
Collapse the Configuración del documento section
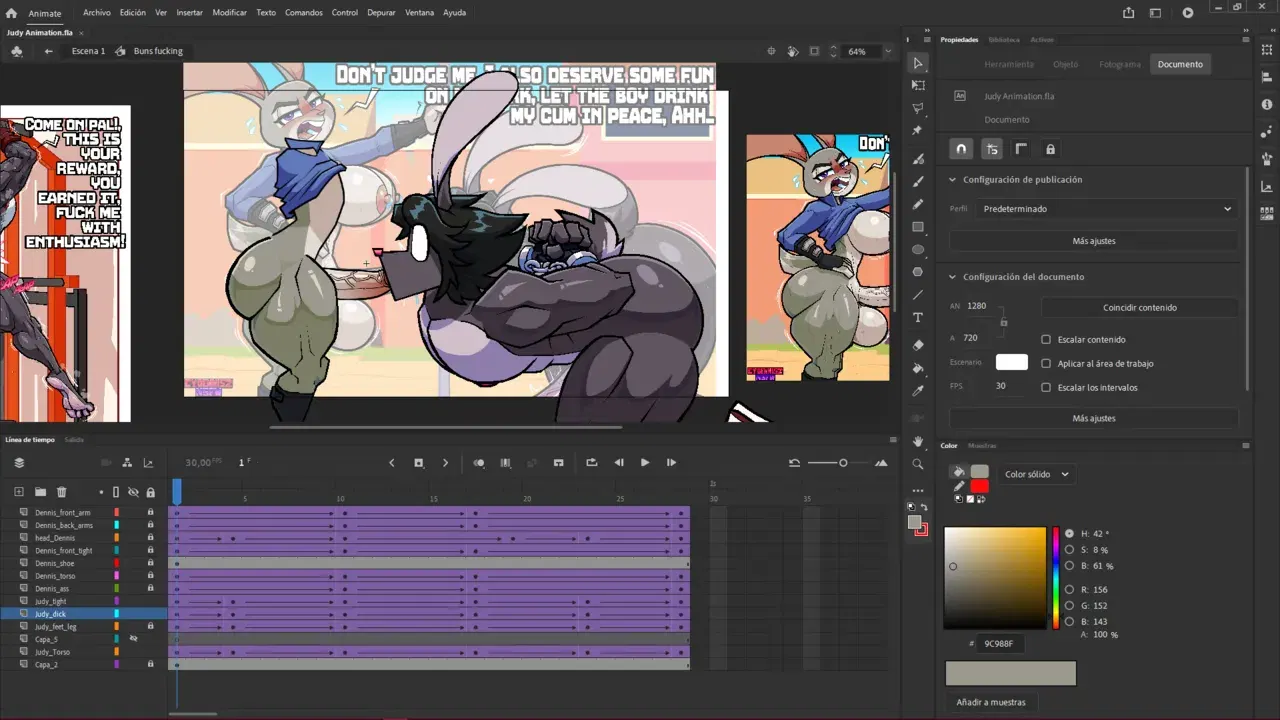(953, 277)
